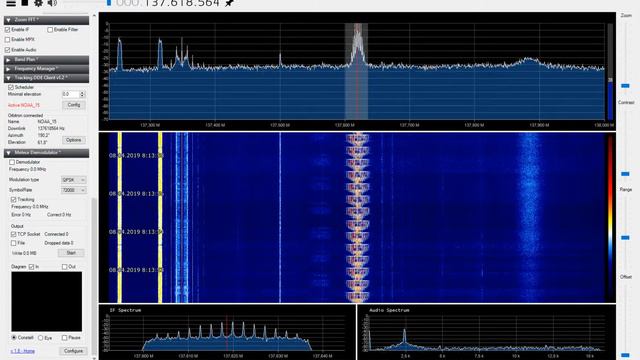640x360 pixels.
Task: Click the constellation diagram black area
Action: coord(47,302)
